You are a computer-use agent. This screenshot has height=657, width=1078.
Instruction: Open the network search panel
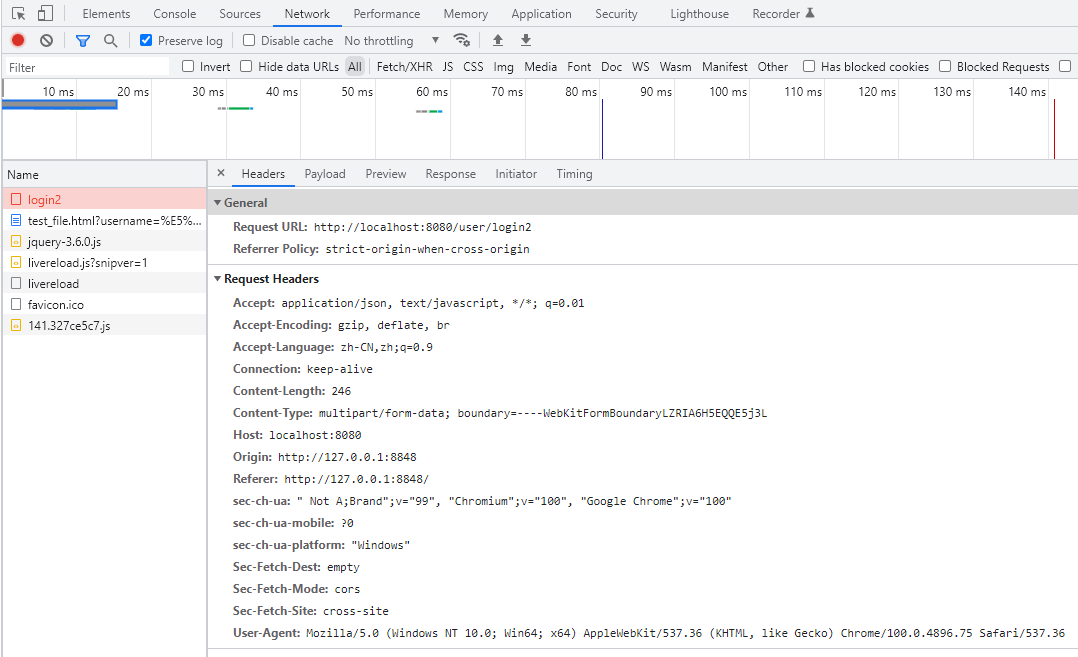tap(110, 40)
